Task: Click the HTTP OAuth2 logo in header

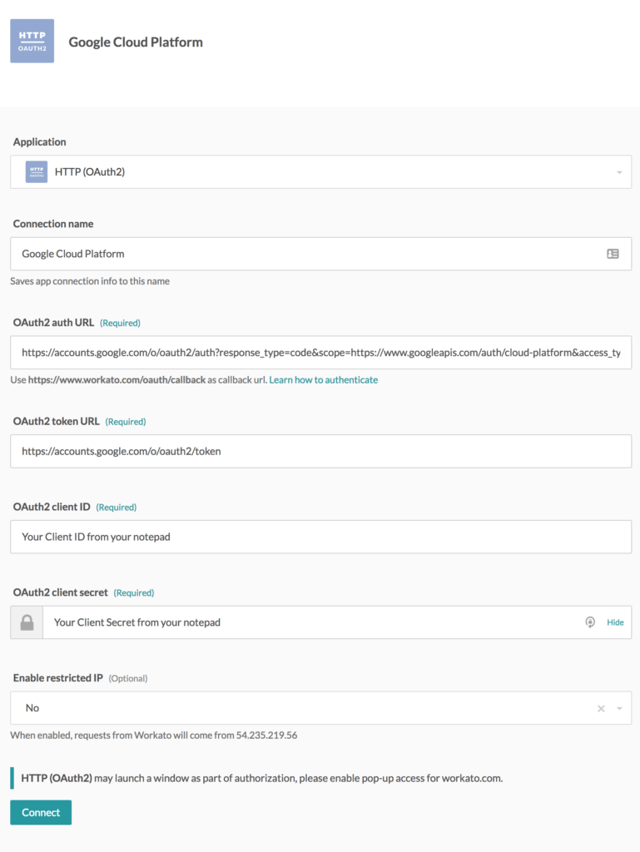Action: pyautogui.click(x=32, y=41)
